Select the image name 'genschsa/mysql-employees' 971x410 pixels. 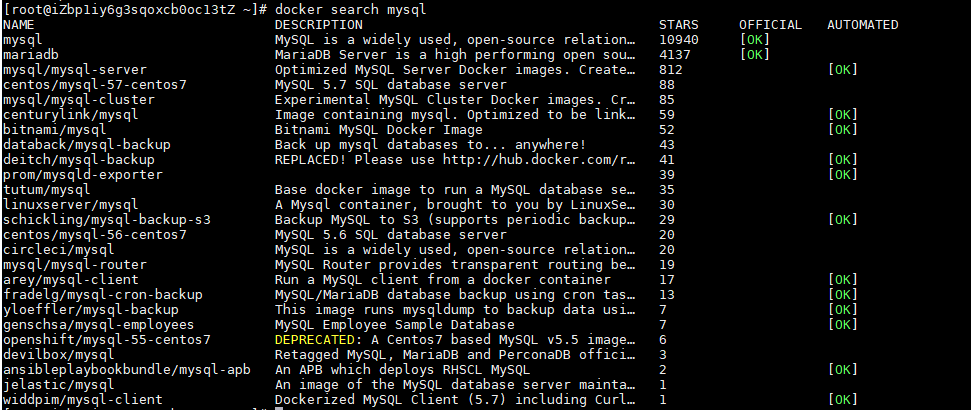point(99,325)
